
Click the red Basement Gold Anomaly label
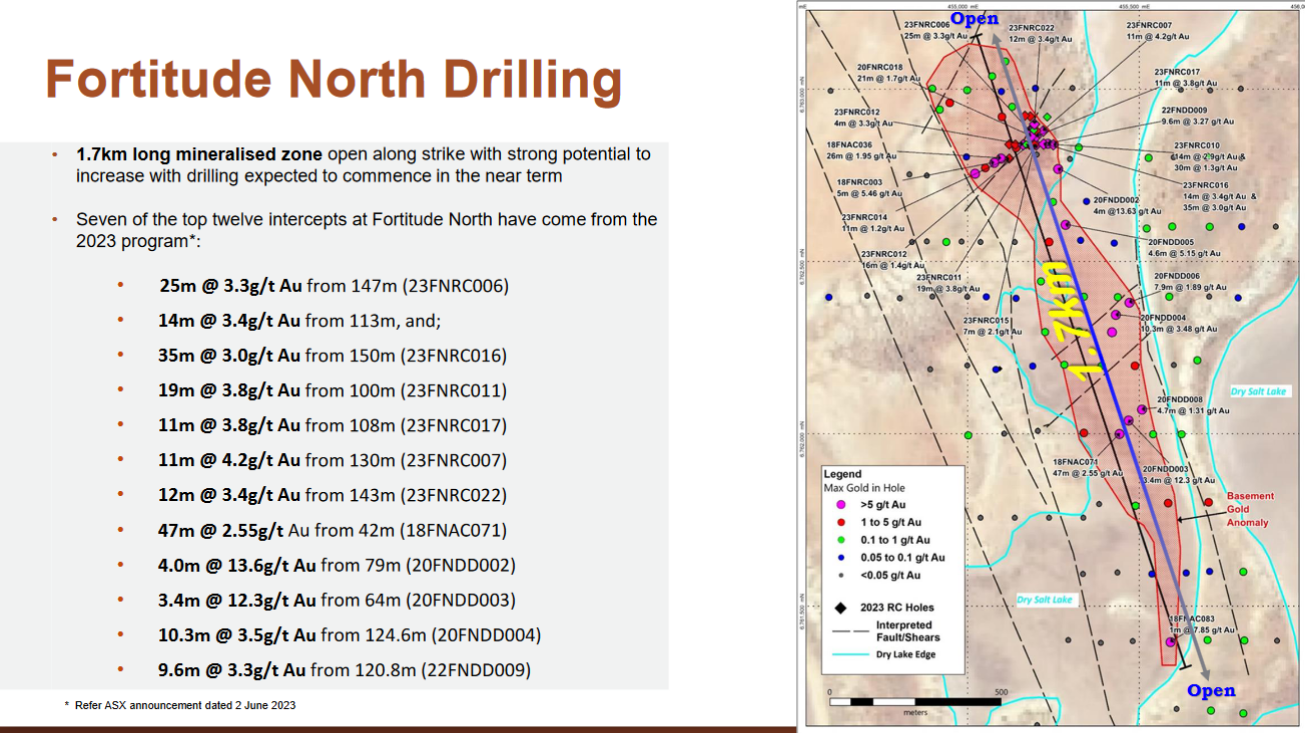tap(1250, 509)
